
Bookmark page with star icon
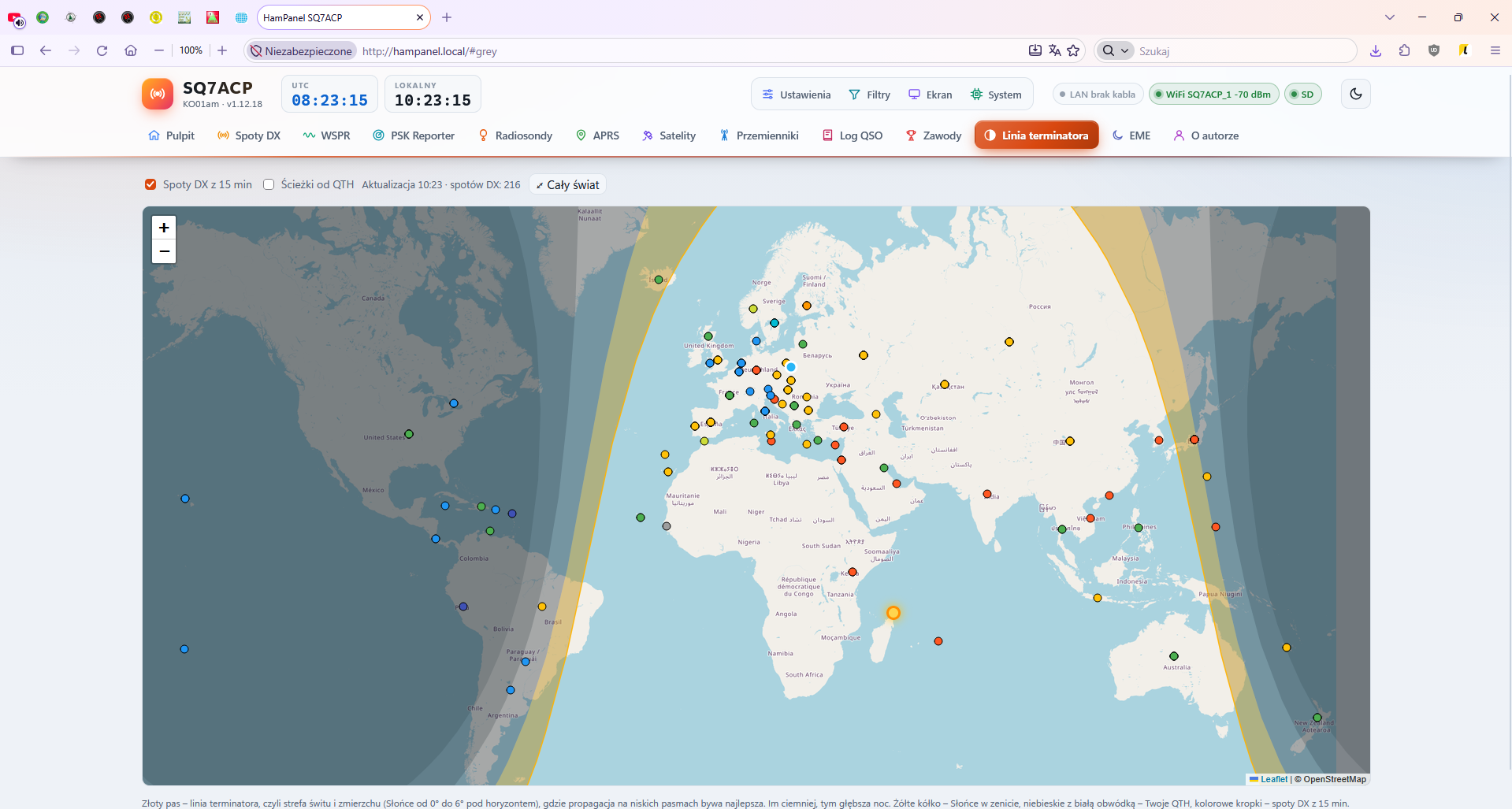click(1073, 50)
